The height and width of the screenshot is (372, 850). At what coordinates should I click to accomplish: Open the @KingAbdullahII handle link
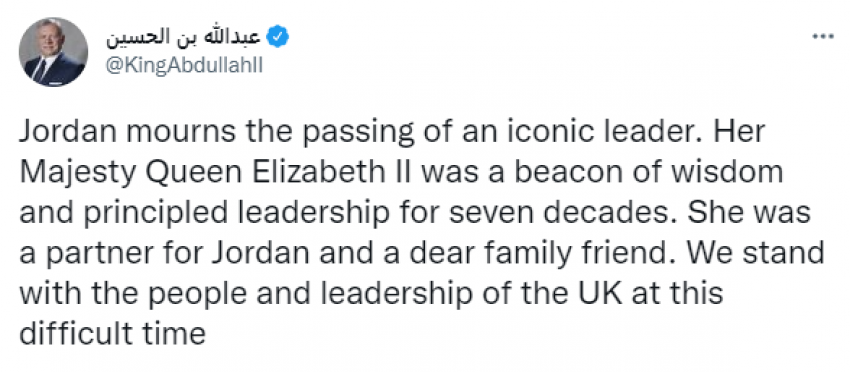[x=185, y=66]
